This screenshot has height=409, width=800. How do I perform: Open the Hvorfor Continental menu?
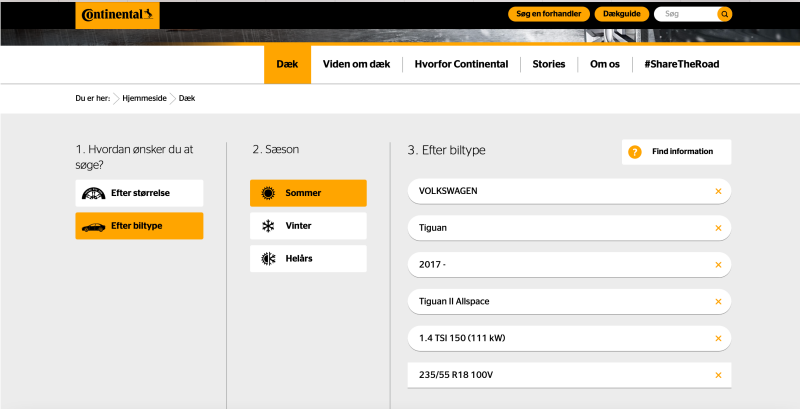461,64
